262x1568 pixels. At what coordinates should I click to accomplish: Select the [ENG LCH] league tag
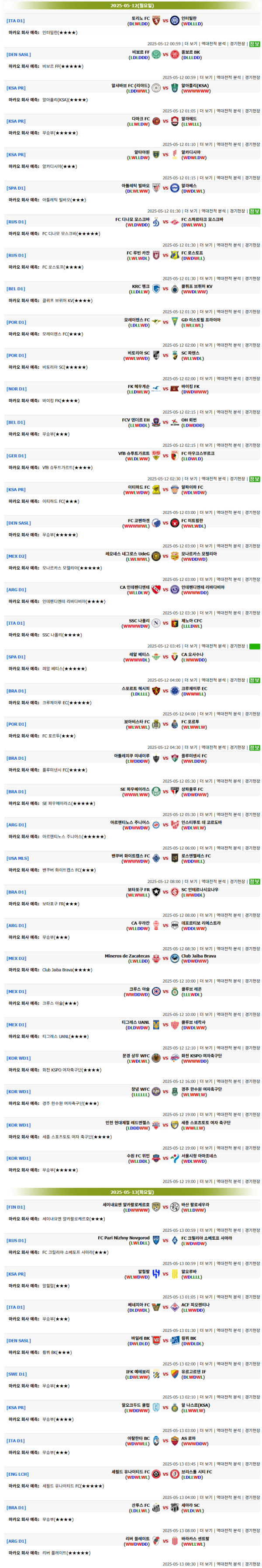click(17, 1474)
